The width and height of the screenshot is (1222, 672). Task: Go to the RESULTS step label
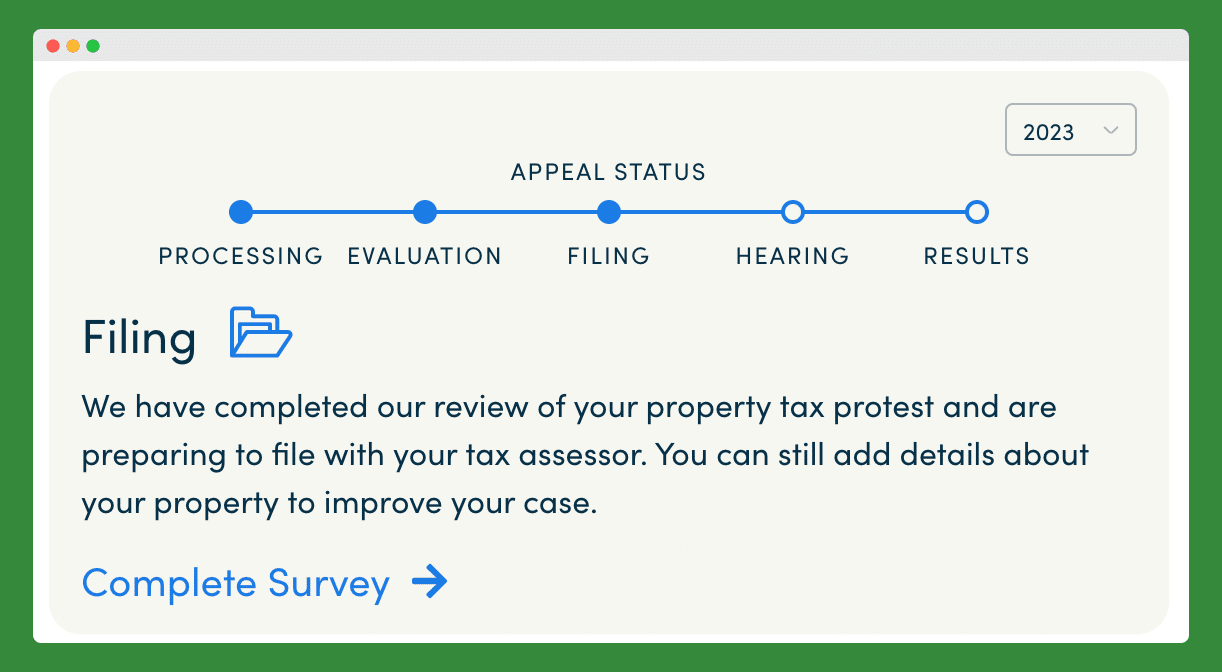point(977,256)
